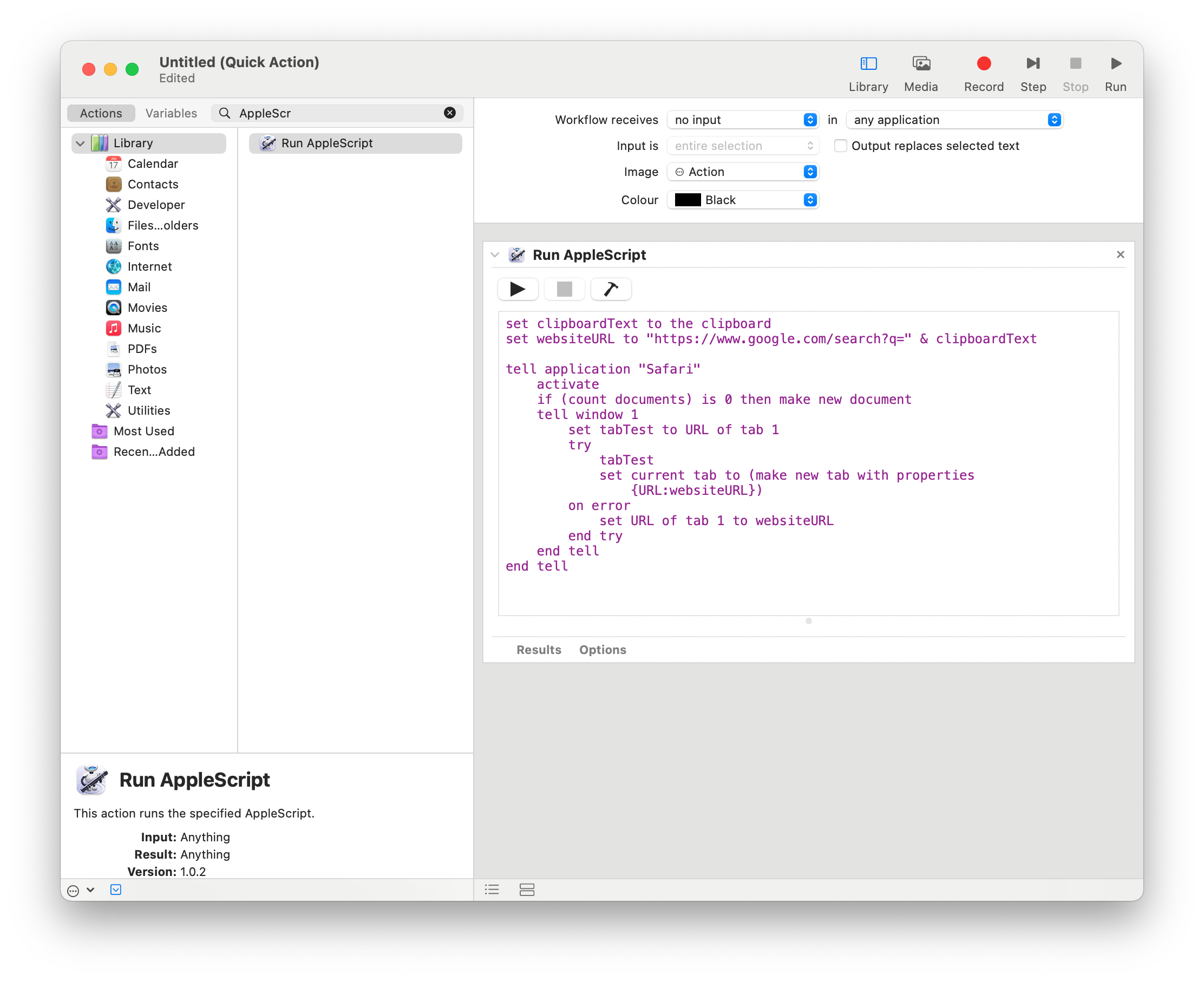Click the compile hammer icon
The height and width of the screenshot is (981, 1204).
pos(610,289)
